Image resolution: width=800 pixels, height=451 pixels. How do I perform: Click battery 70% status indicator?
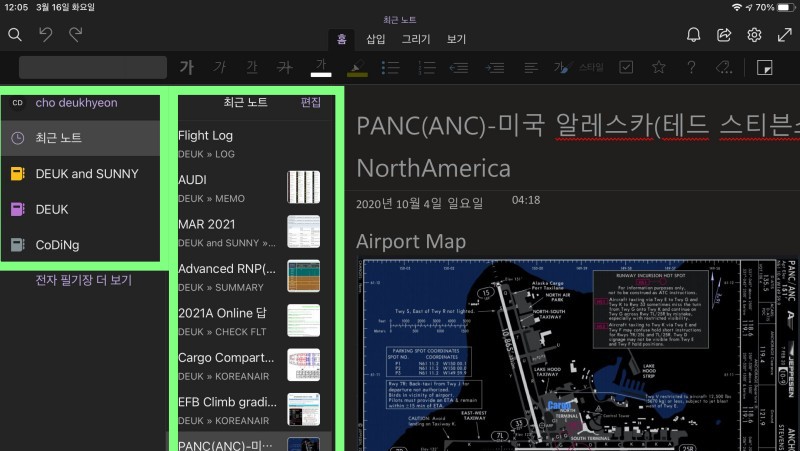point(773,7)
